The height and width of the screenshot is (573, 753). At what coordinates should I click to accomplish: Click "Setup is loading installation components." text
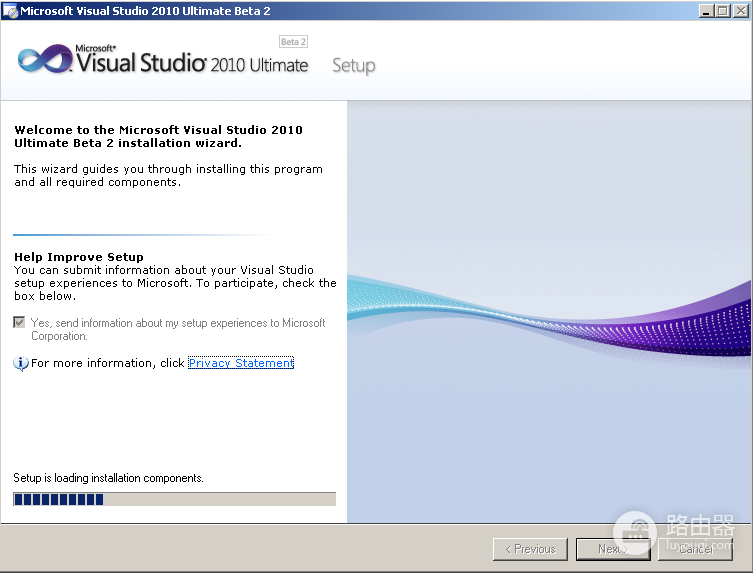tap(109, 478)
